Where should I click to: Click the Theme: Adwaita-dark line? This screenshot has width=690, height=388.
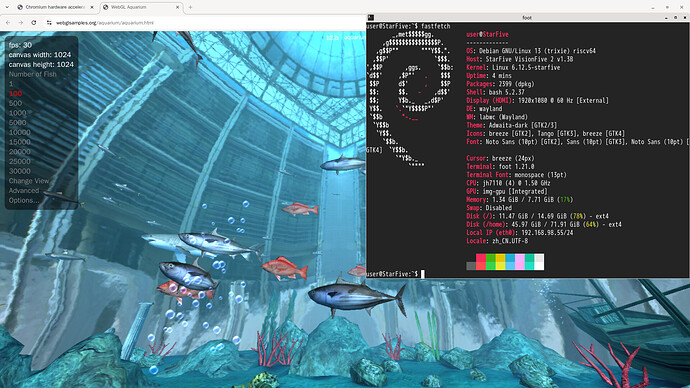(x=512, y=125)
